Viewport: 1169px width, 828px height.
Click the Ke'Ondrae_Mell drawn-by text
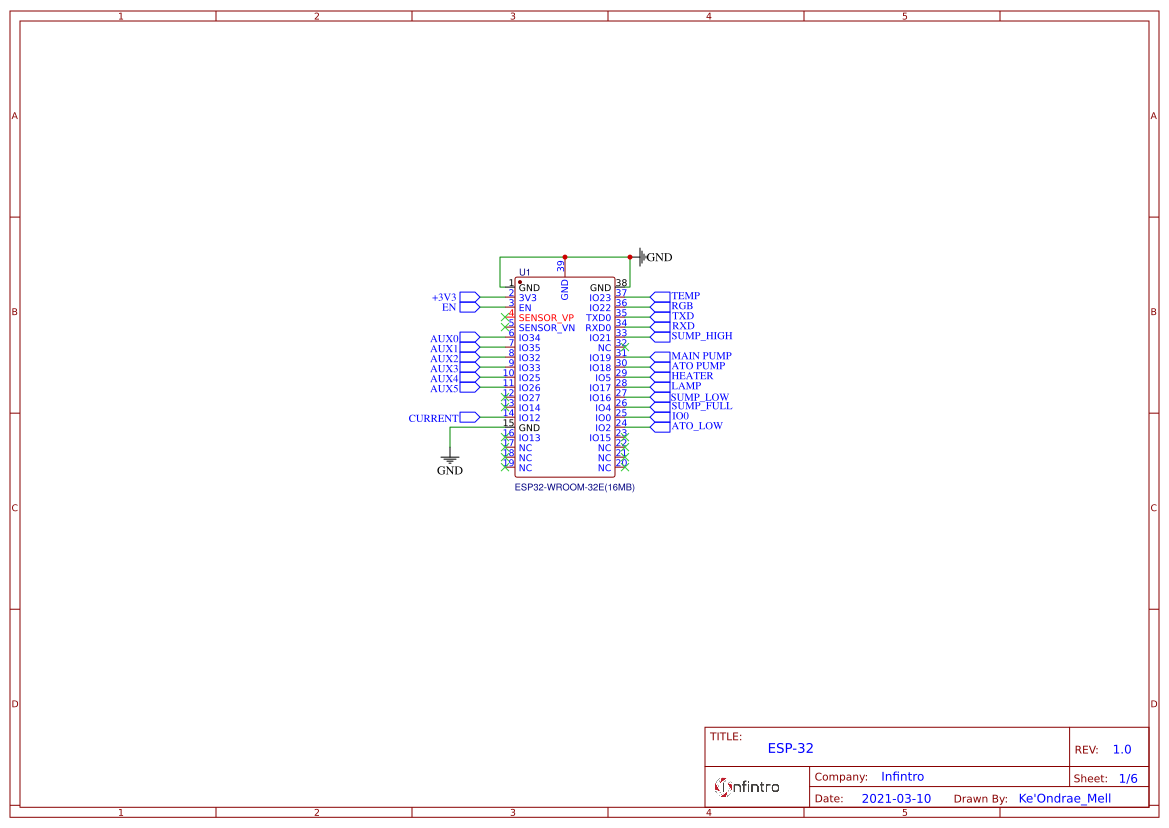pos(1064,799)
